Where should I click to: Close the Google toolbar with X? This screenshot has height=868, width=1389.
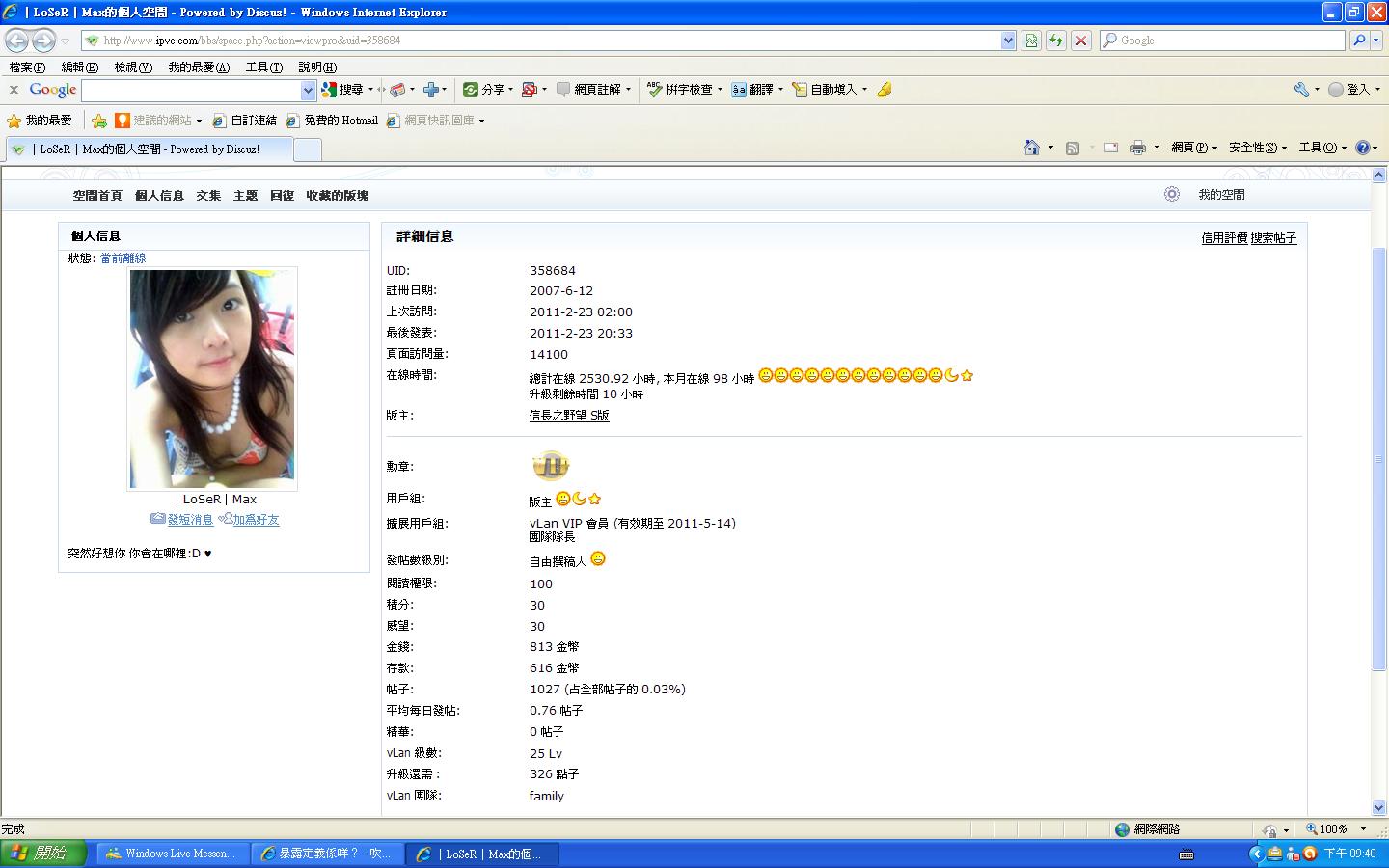[14, 90]
